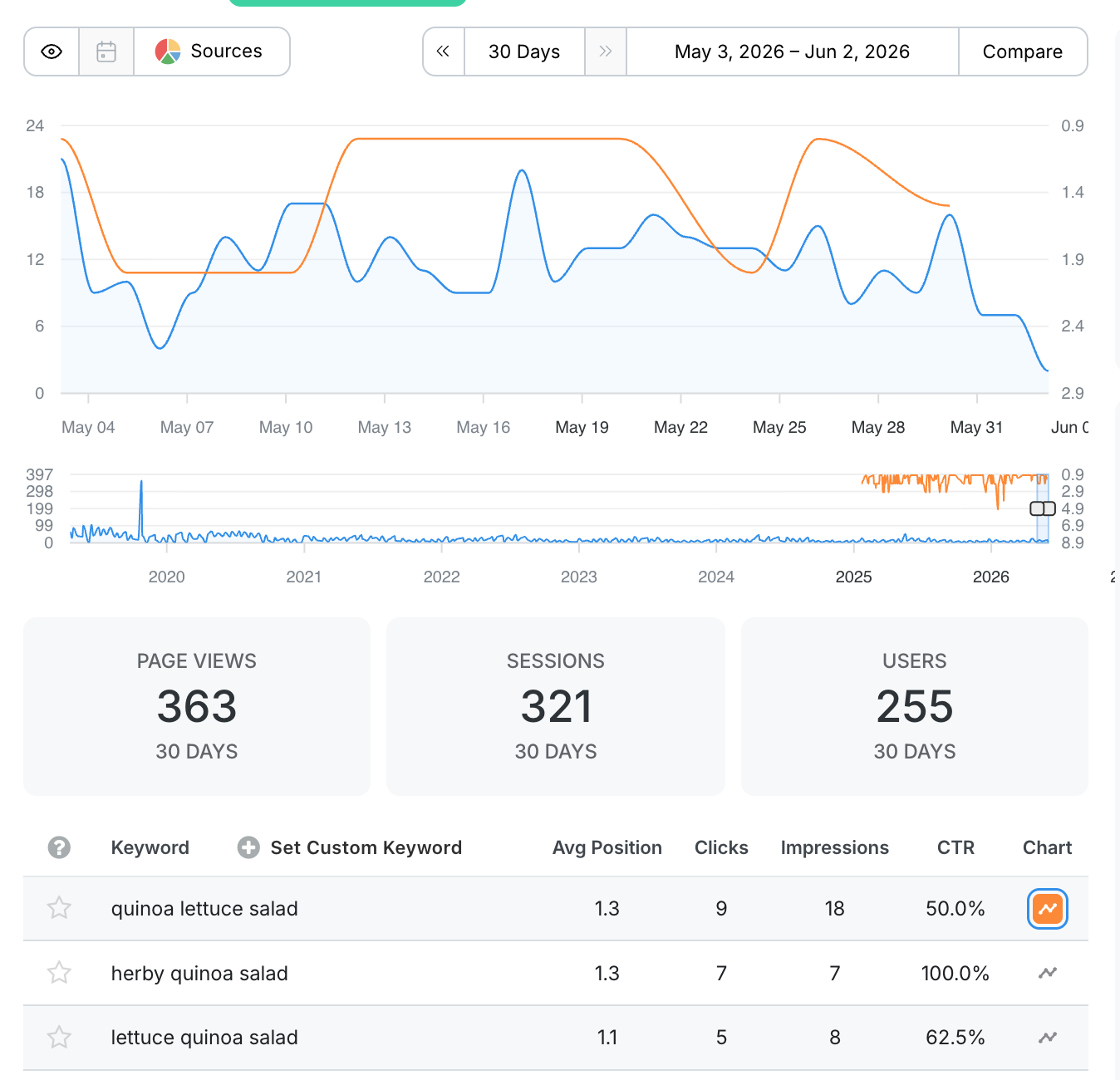Go to next period double-chevron

pyautogui.click(x=606, y=52)
